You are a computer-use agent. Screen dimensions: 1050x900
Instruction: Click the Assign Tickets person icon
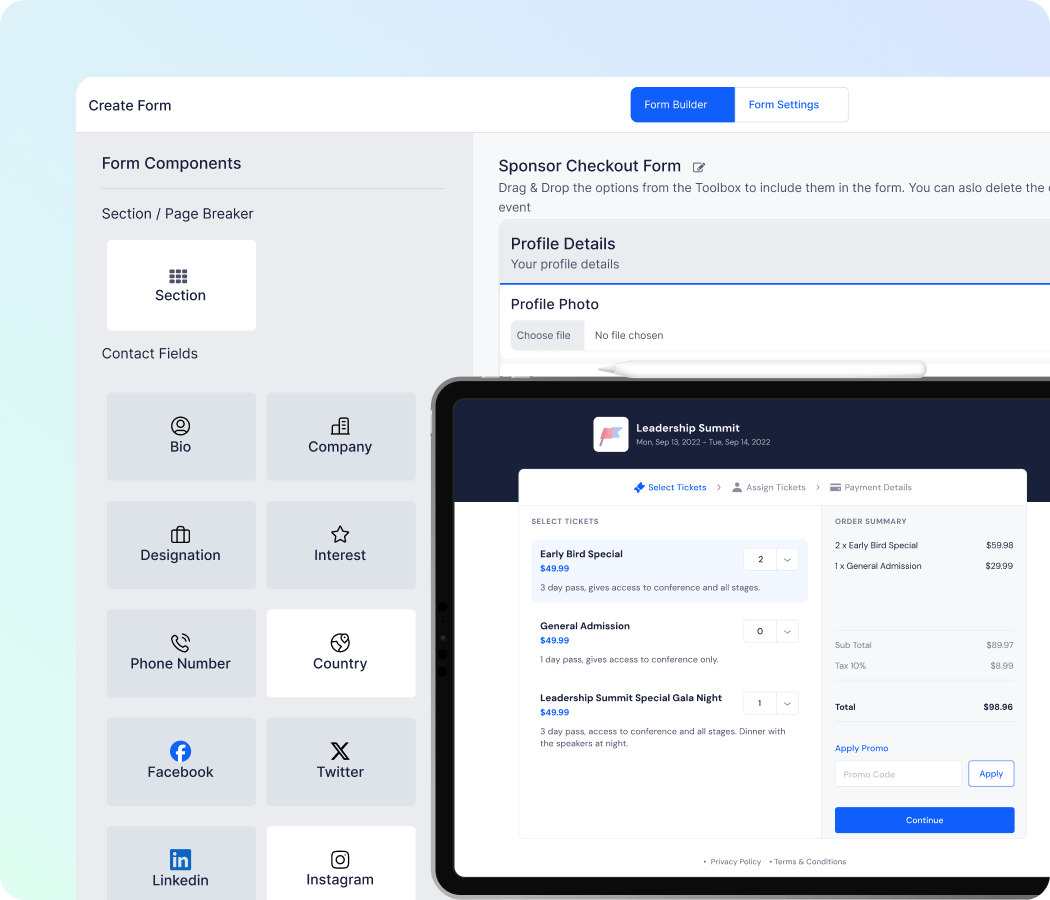[737, 488]
